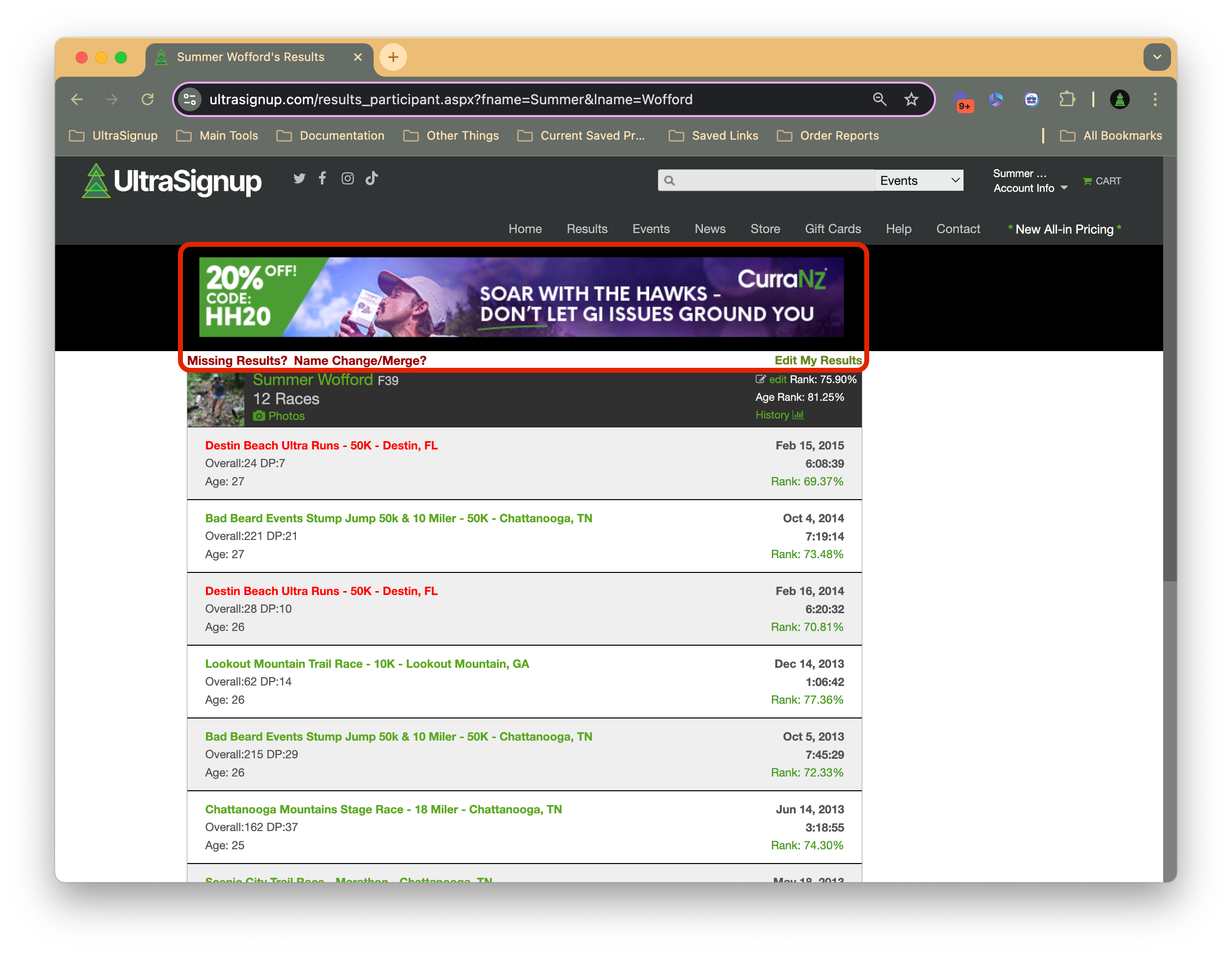Viewport: 1232px width, 955px height.
Task: Open Bad Beard Stump Jump Oct 4, 2014 result
Action: coord(398,519)
